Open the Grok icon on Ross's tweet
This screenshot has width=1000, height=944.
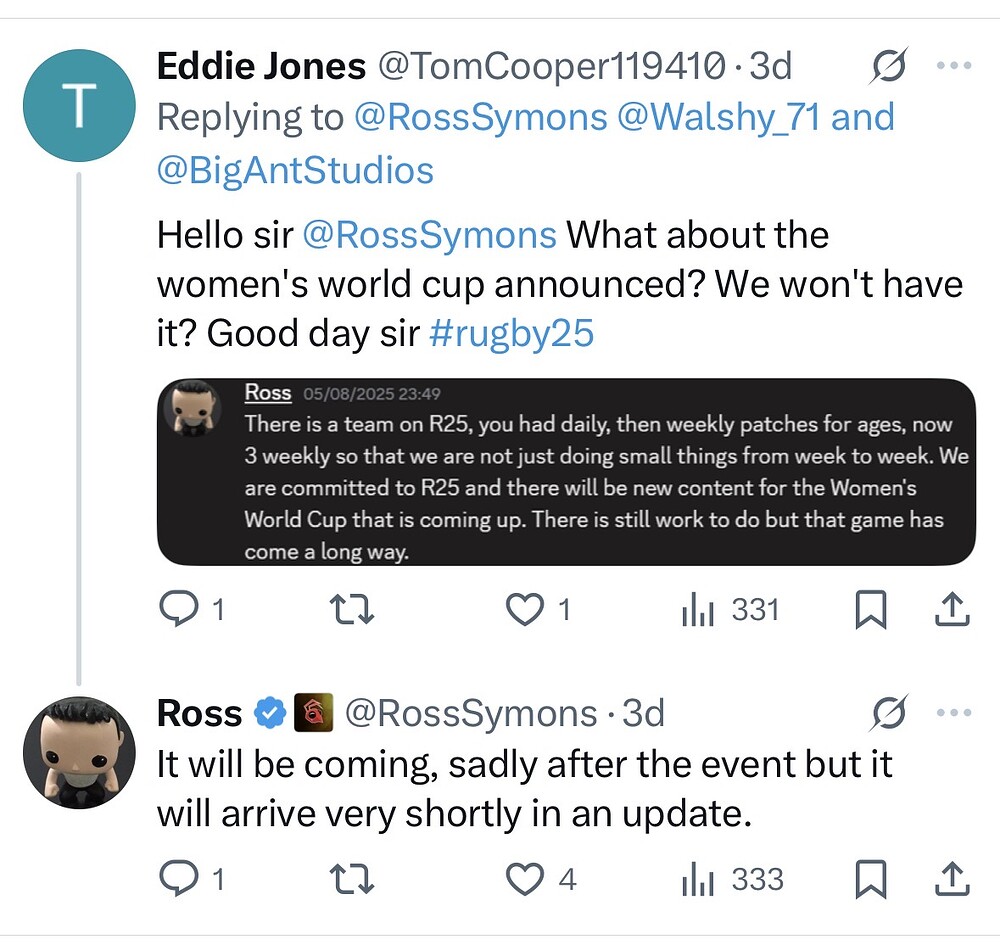click(888, 713)
